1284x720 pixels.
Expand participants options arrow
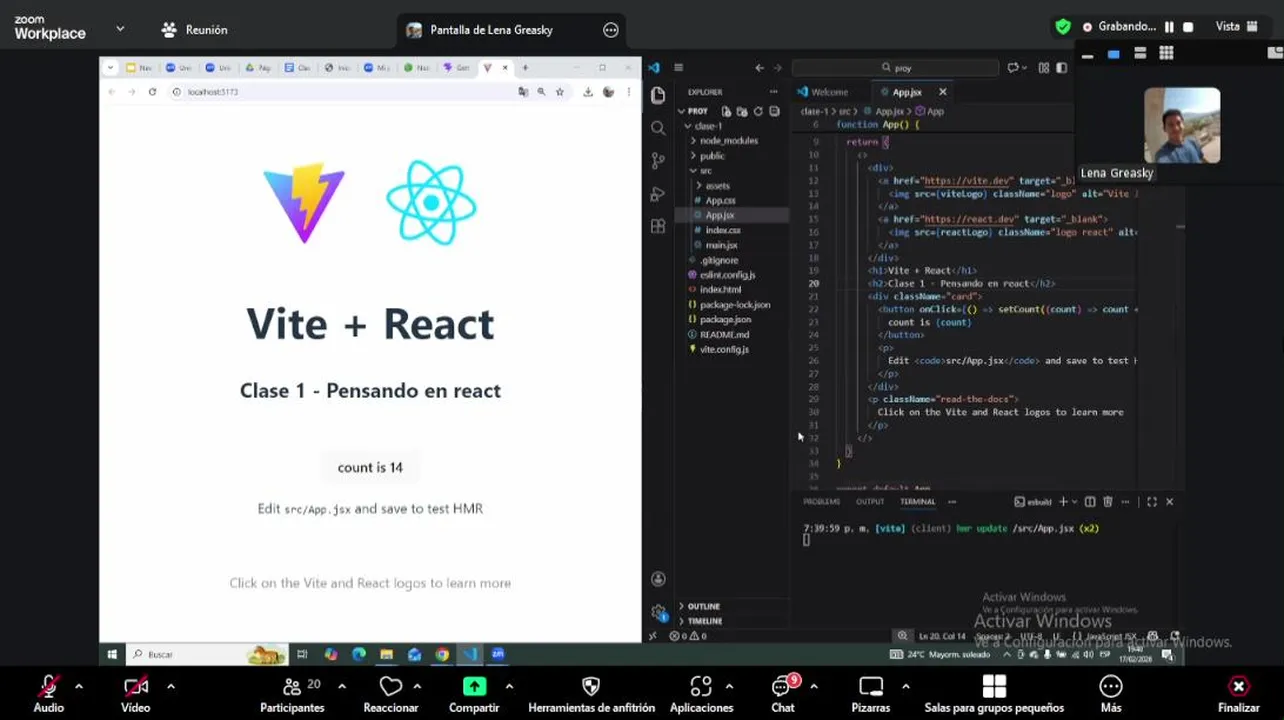pos(342,686)
